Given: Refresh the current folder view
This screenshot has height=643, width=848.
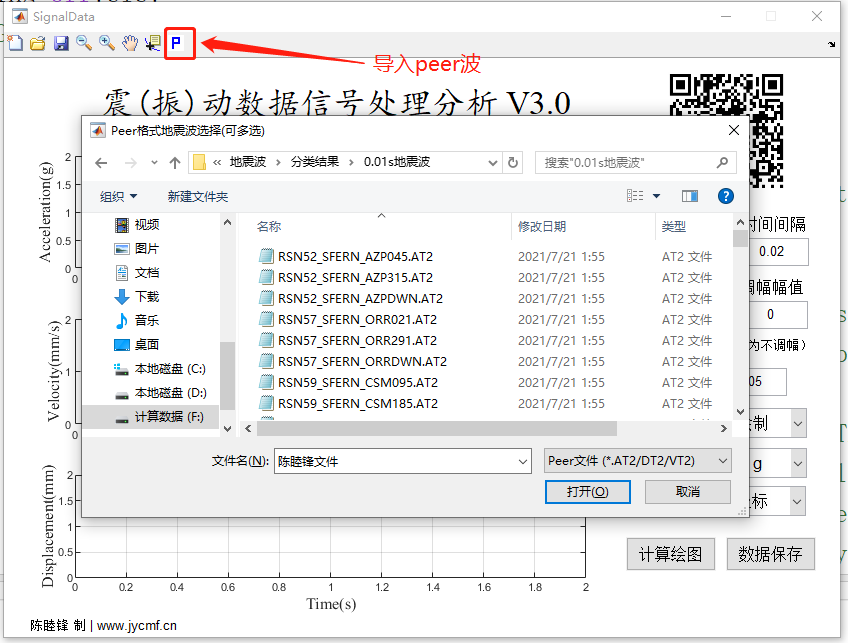Looking at the screenshot, I should coord(514,163).
